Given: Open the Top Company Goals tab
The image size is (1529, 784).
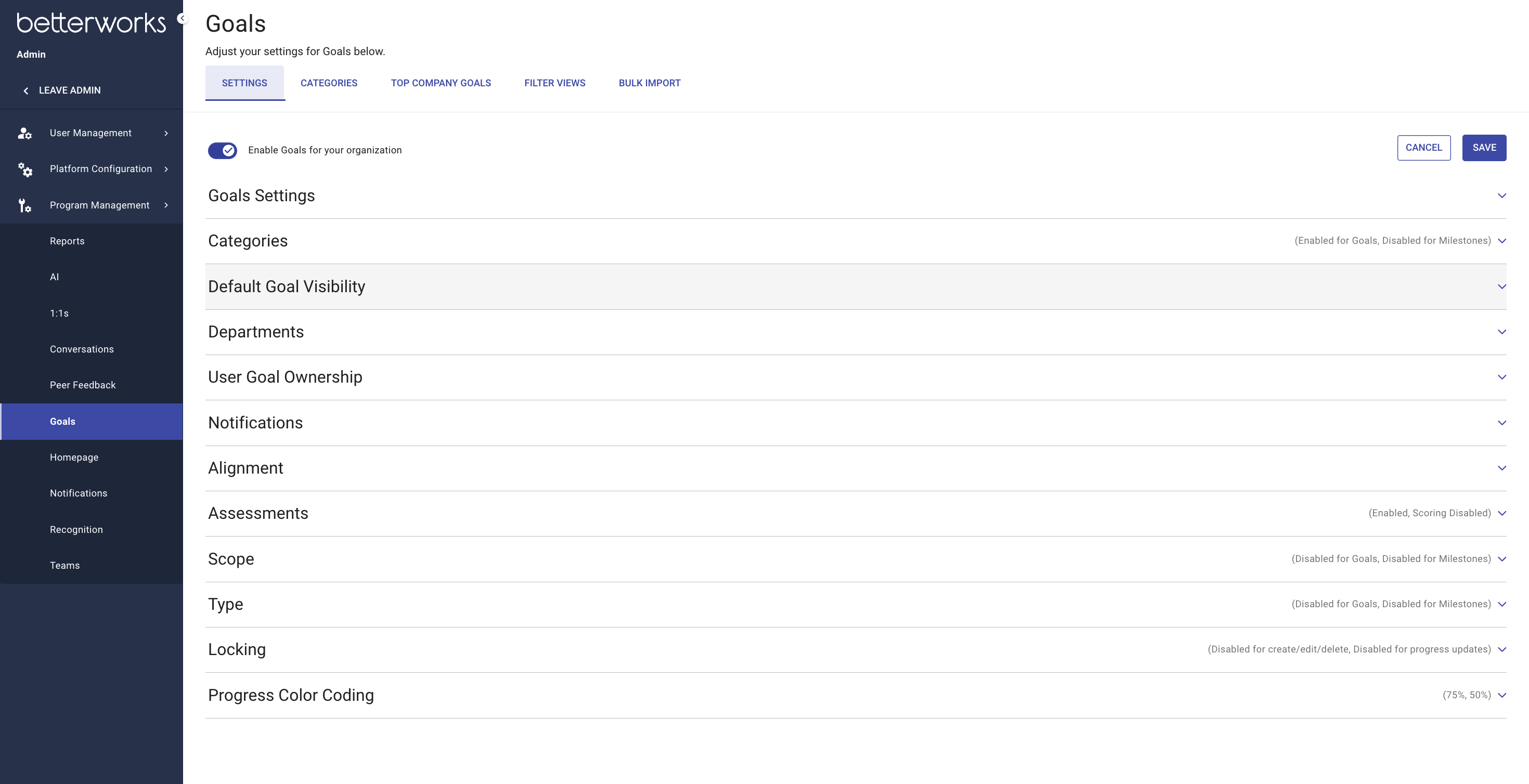Looking at the screenshot, I should pyautogui.click(x=440, y=83).
